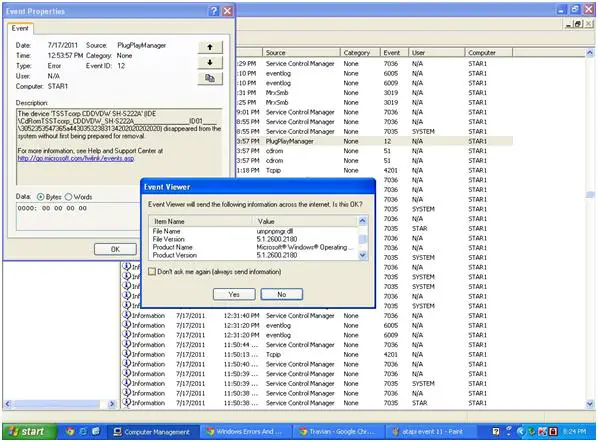Select the eventlog 6009 row at :10 PM
The width and height of the screenshot is (598, 442).
(x=374, y=83)
